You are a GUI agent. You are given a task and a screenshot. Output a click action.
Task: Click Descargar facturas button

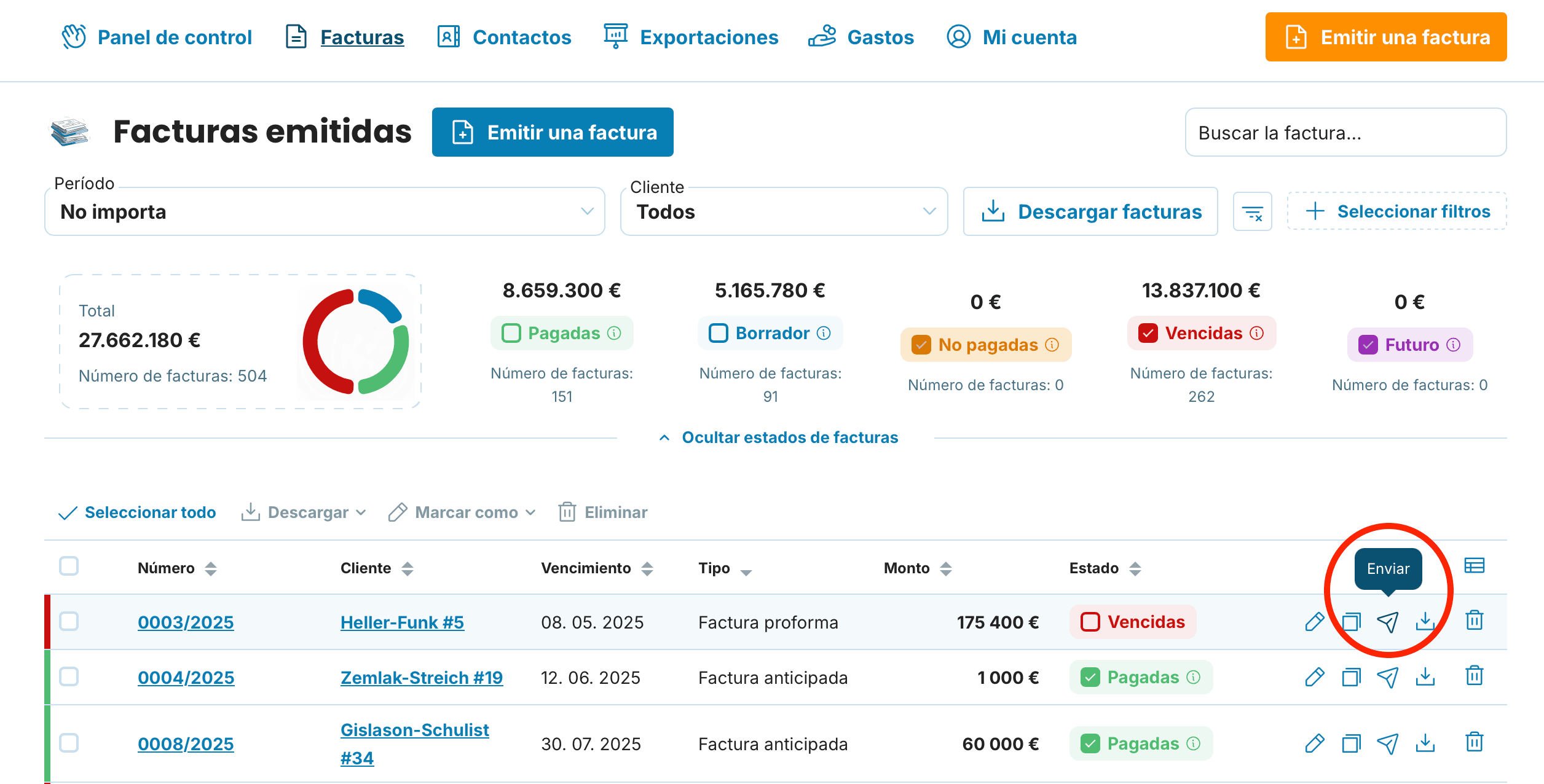[1090, 211]
